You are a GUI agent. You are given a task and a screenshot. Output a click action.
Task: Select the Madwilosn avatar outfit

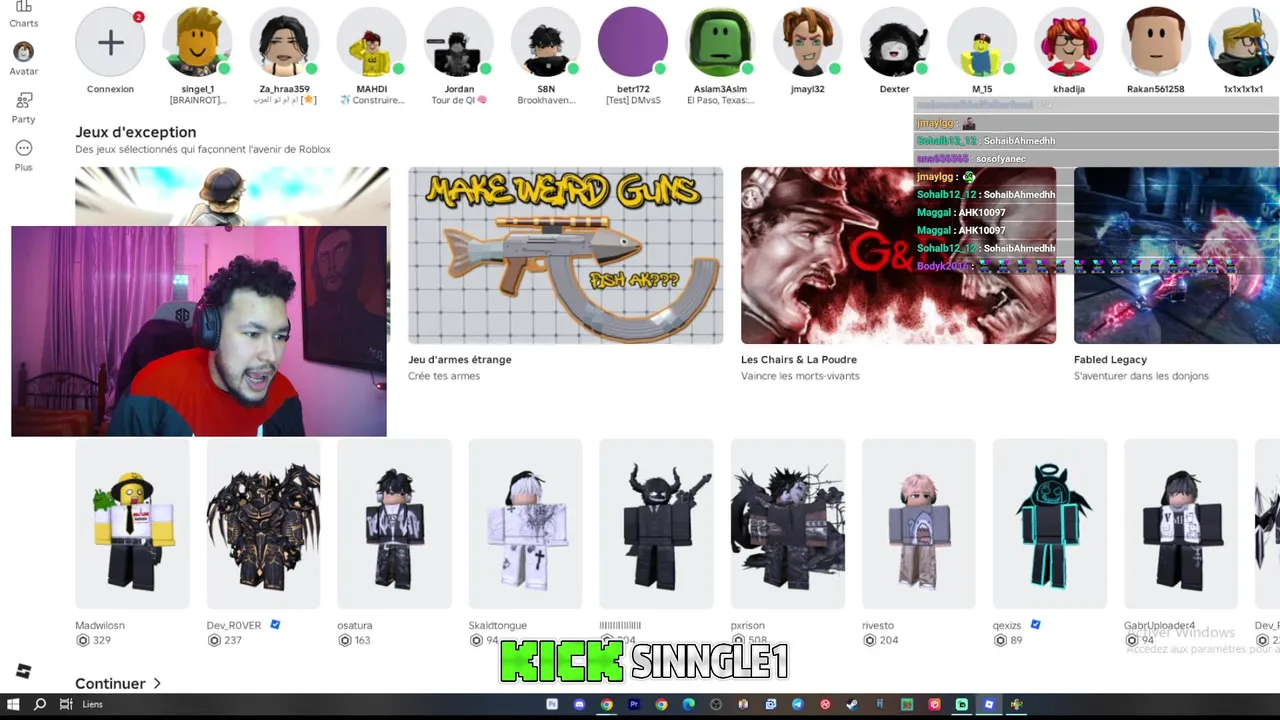click(x=132, y=524)
